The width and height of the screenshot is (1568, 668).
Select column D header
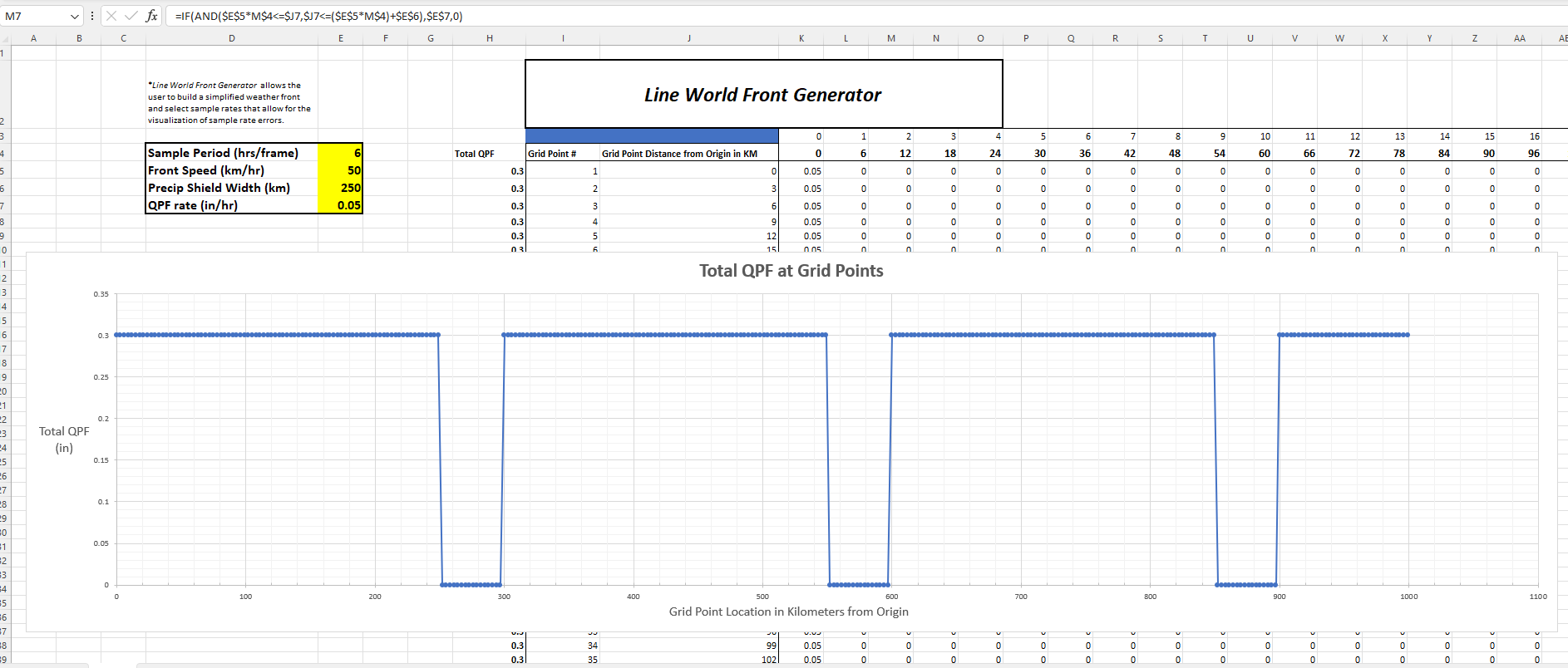tap(232, 38)
